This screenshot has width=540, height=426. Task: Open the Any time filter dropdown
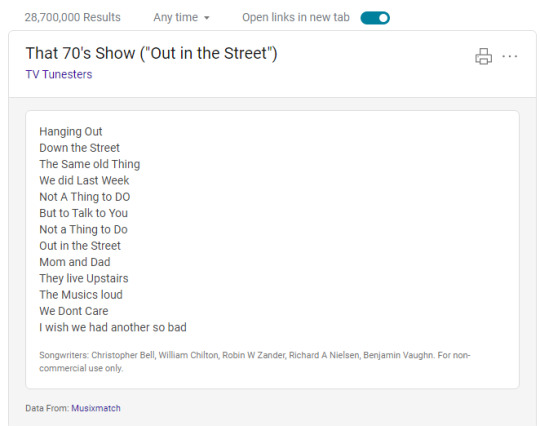[181, 17]
